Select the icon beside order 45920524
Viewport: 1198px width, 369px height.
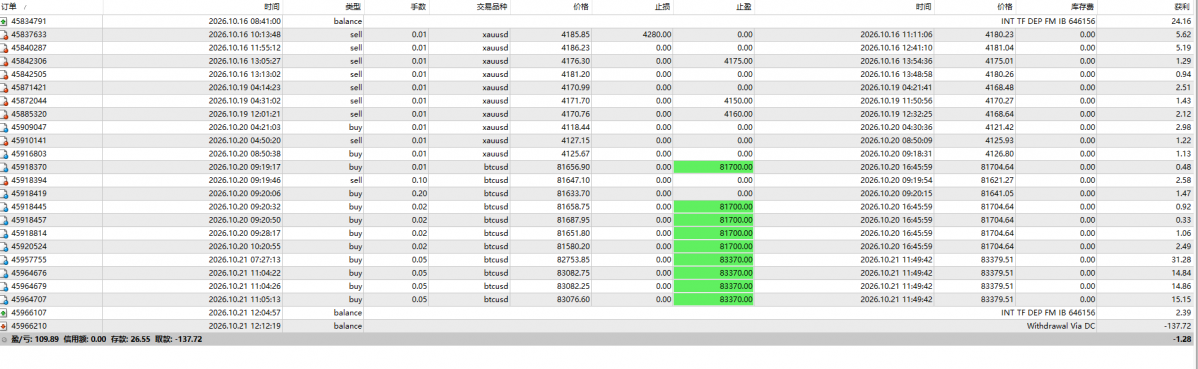click(x=5, y=246)
